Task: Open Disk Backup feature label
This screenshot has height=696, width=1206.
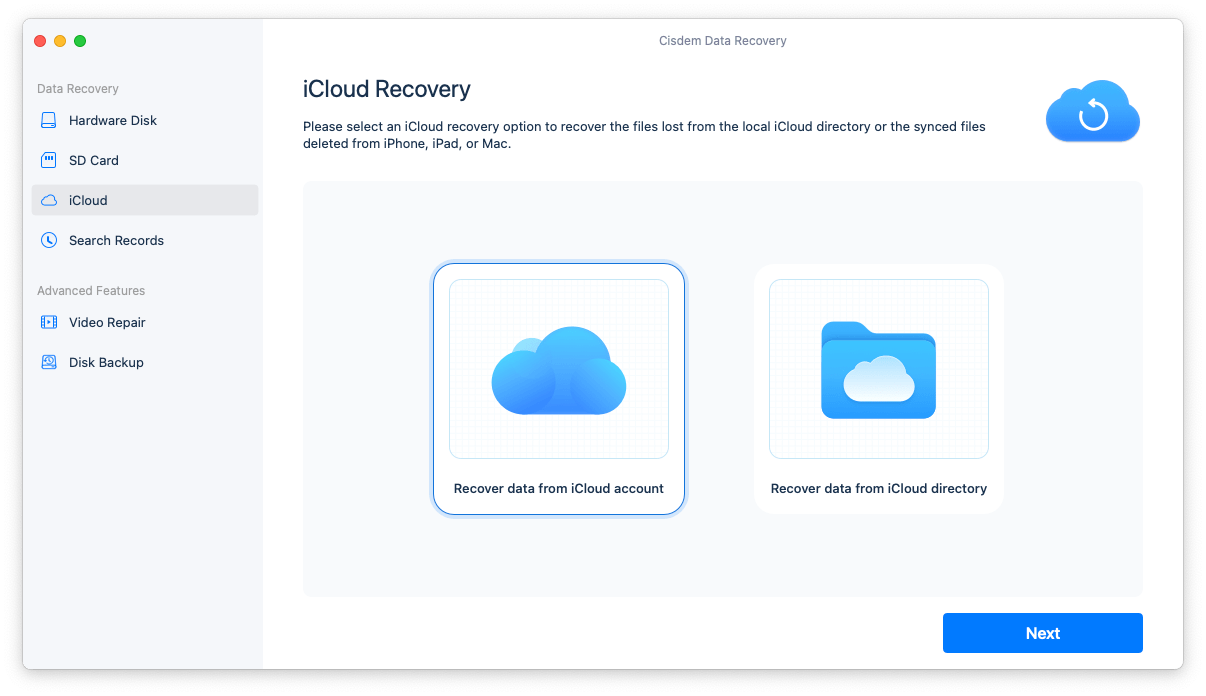Action: point(106,362)
